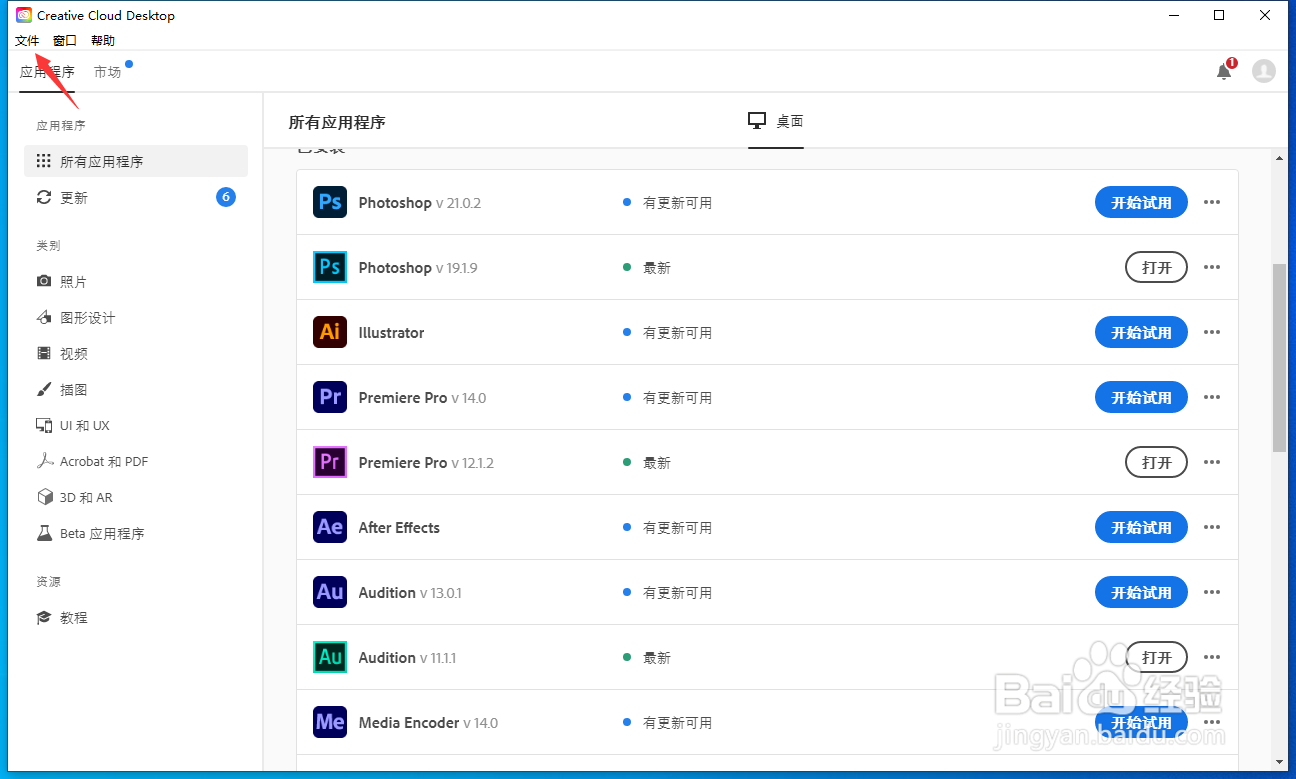Switch to the 应用程序 tab

coord(47,72)
